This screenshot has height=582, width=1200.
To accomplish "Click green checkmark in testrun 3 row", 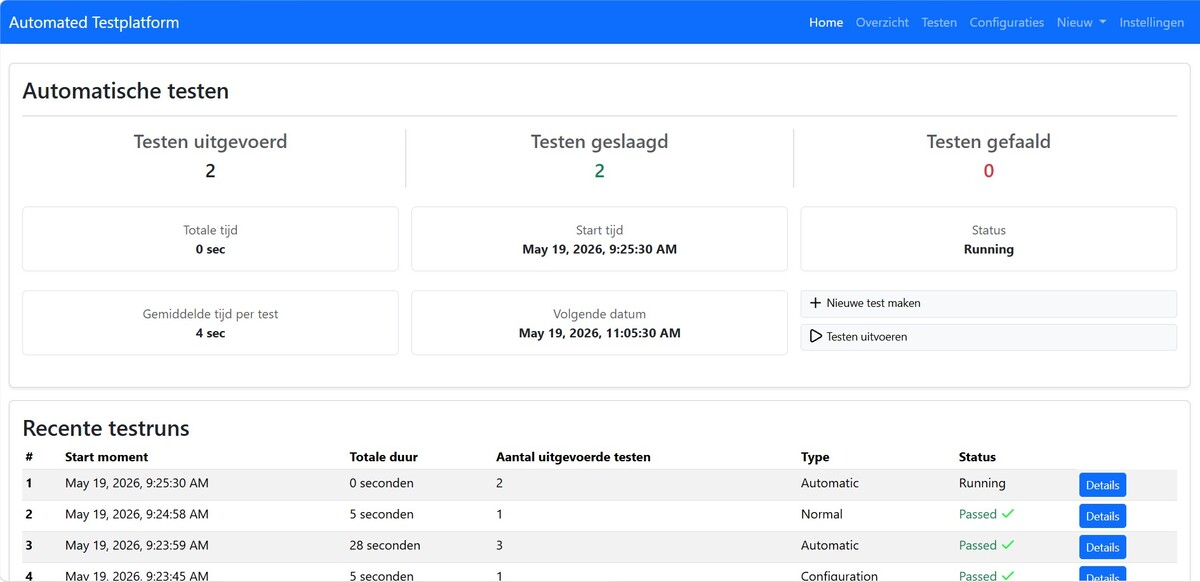I will pyautogui.click(x=1008, y=545).
